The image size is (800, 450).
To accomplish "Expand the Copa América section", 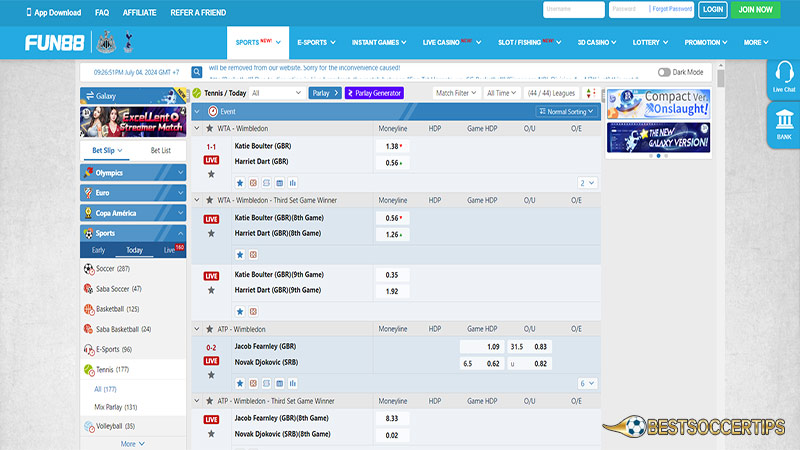I will pyautogui.click(x=133, y=213).
